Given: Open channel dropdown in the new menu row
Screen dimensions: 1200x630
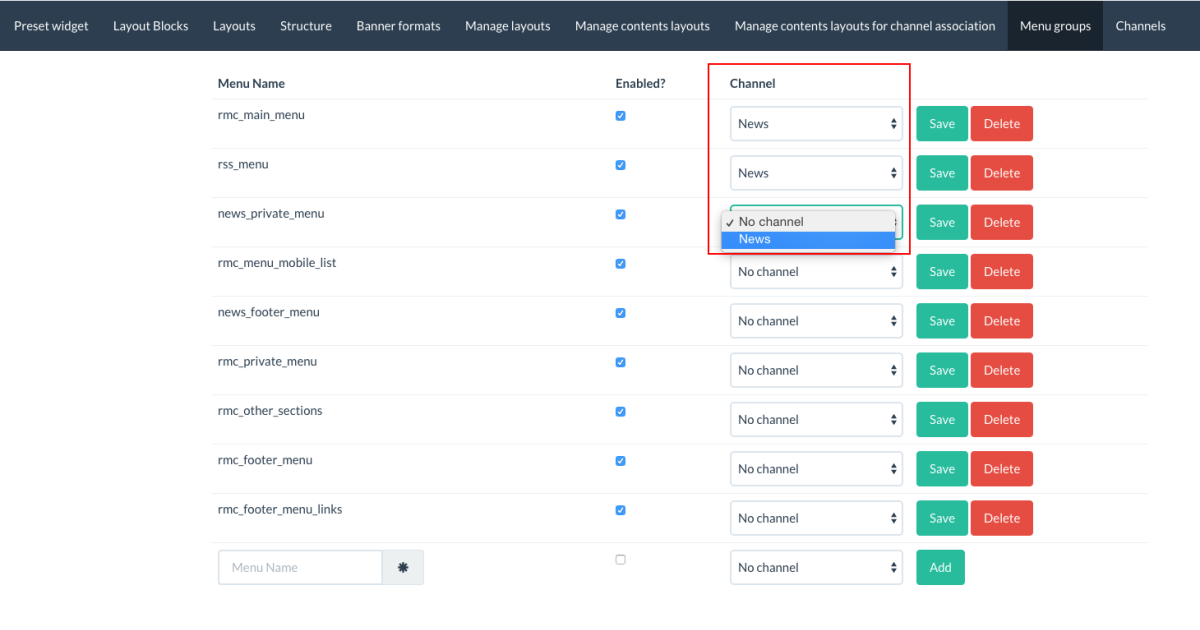Looking at the screenshot, I should [816, 567].
